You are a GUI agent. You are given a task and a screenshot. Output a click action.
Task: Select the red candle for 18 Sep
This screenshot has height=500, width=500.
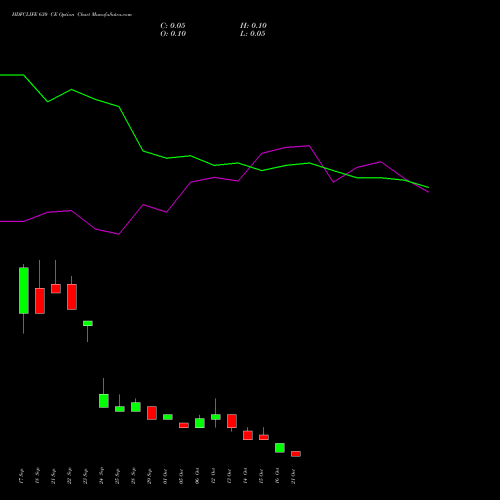[x=40, y=301]
